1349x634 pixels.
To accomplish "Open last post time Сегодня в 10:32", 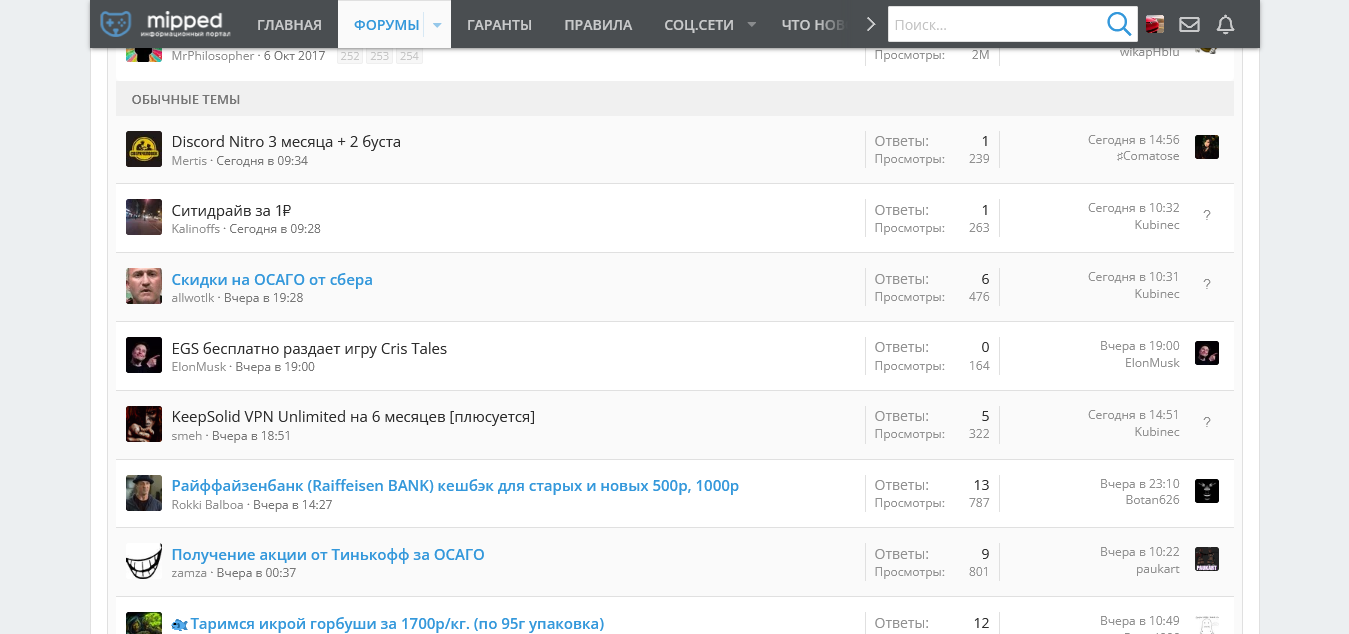I will tap(1134, 208).
